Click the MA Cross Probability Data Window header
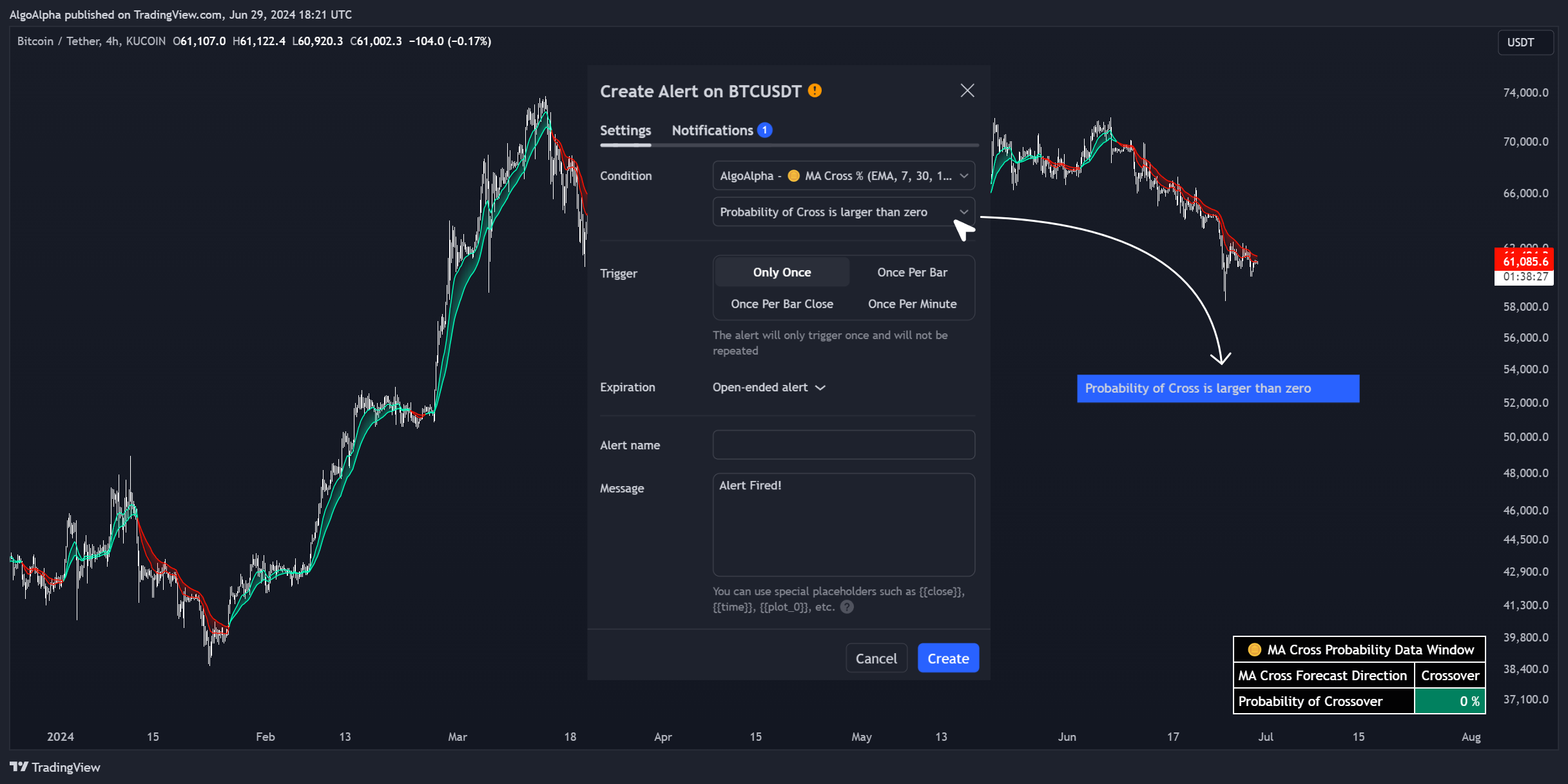Image resolution: width=1568 pixels, height=784 pixels. 1359,649
